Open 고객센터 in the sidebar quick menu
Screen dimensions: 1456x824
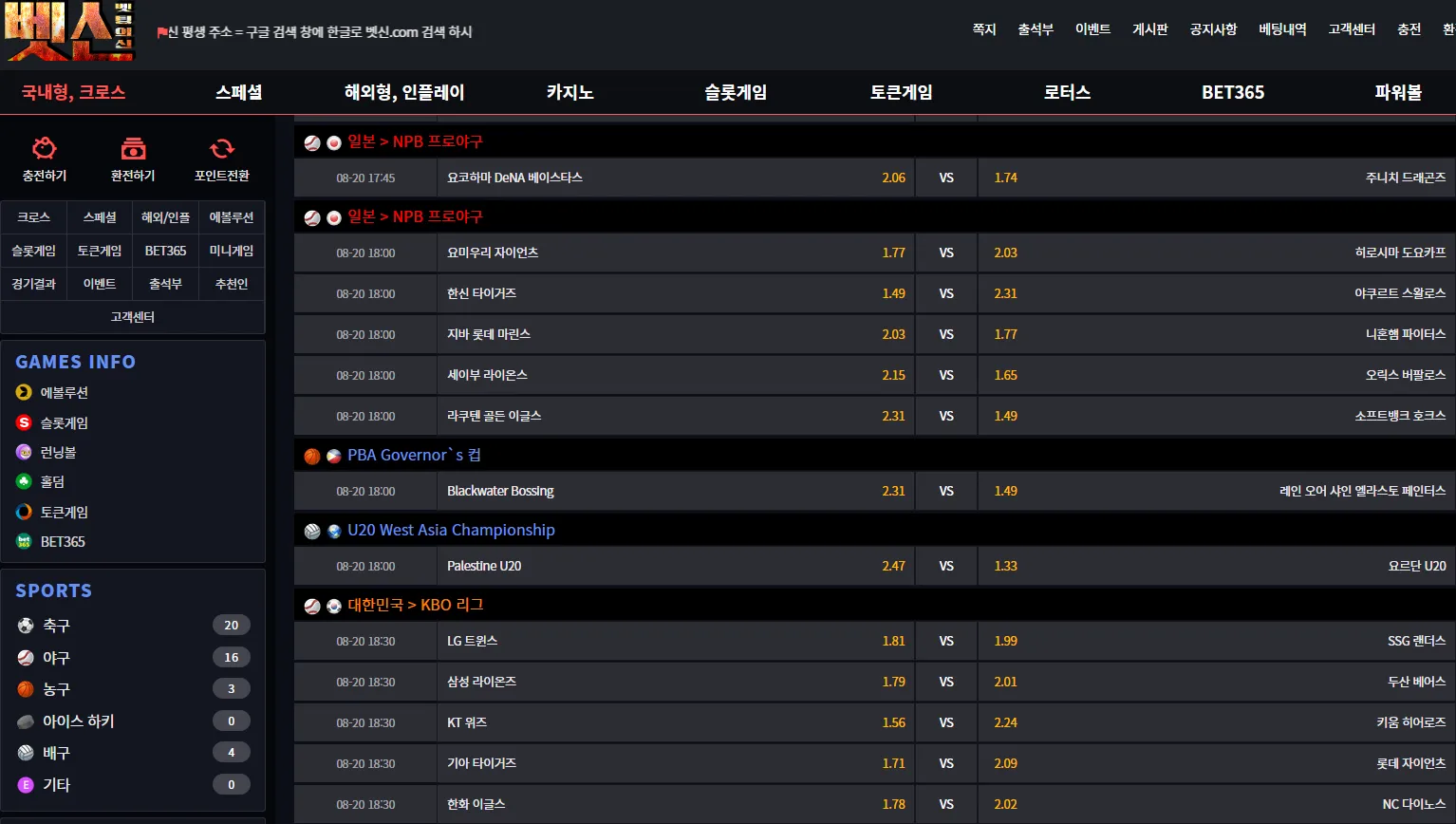pyautogui.click(x=133, y=317)
